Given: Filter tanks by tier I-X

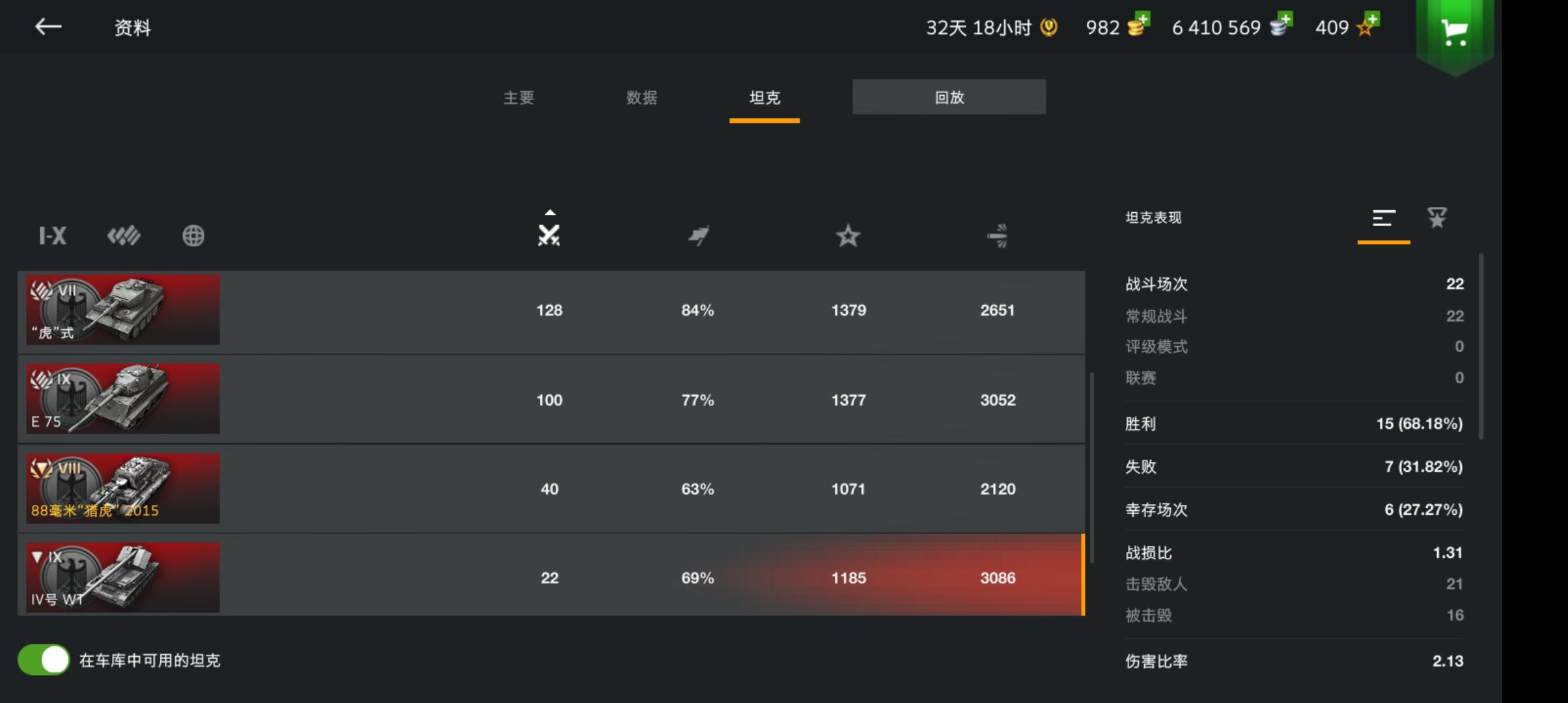Looking at the screenshot, I should tap(53, 236).
